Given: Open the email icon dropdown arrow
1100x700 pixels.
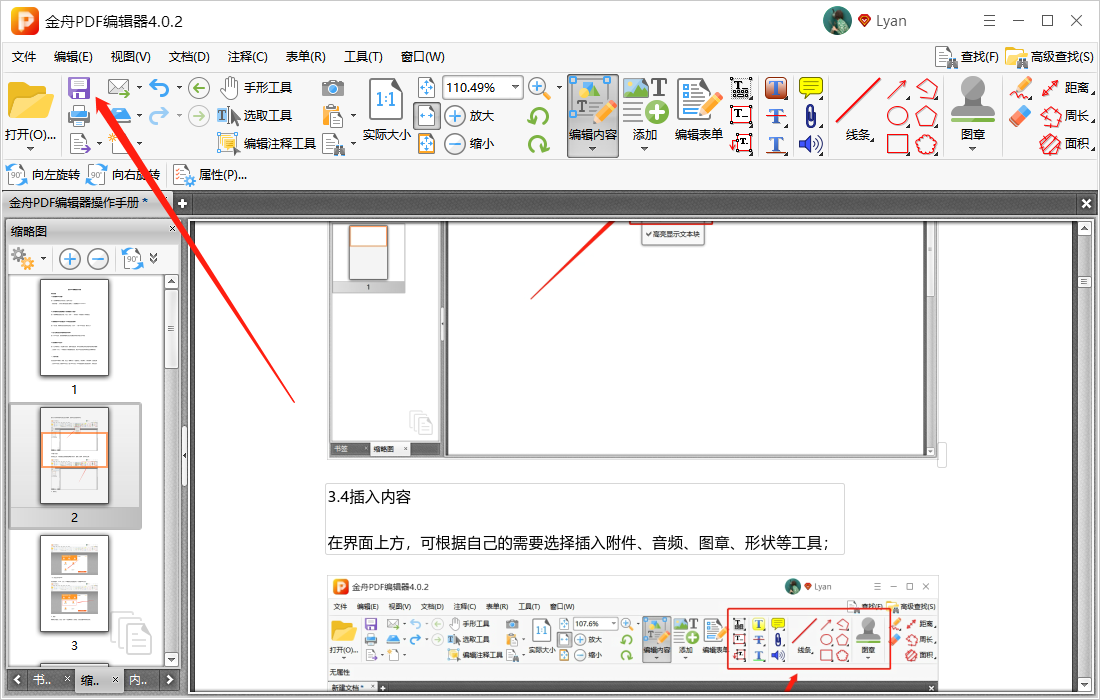Looking at the screenshot, I should (139, 88).
